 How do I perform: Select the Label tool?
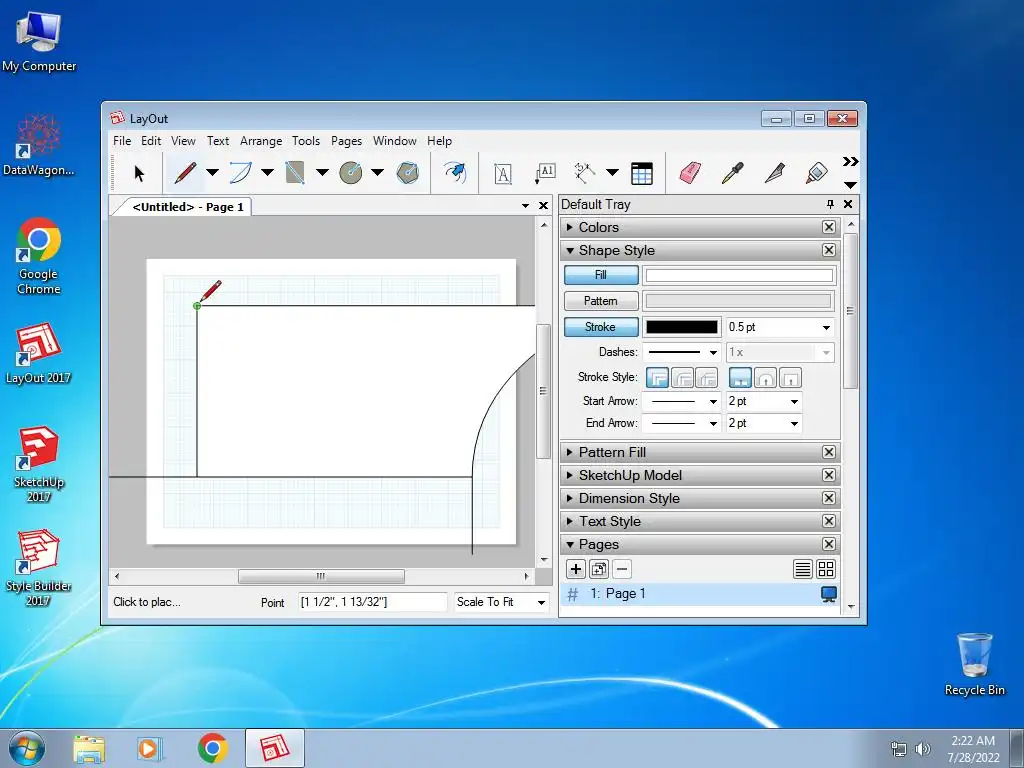pos(545,174)
